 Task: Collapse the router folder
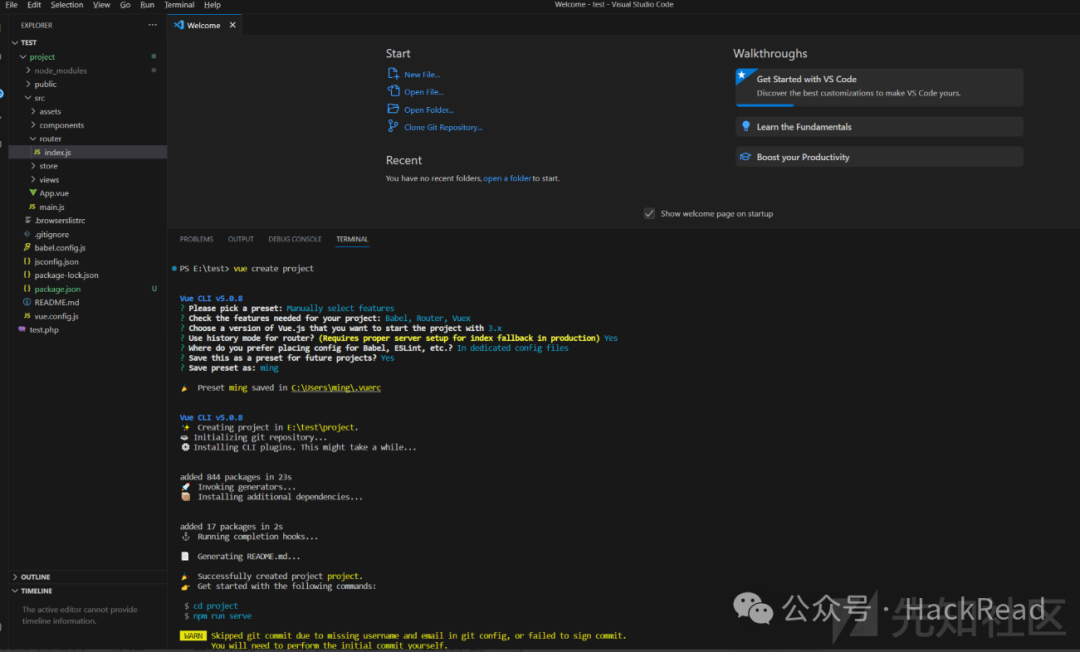pyautogui.click(x=32, y=138)
